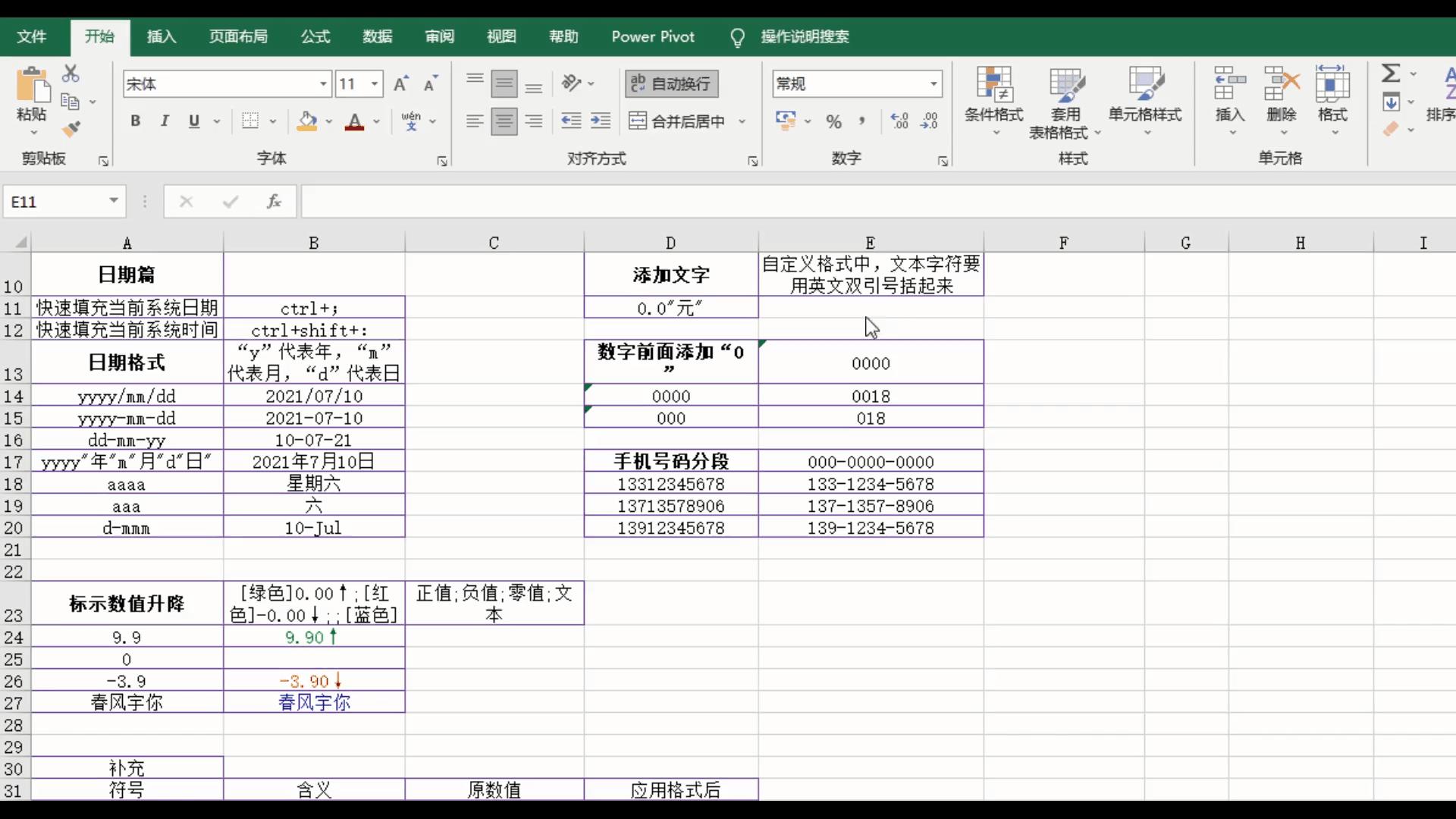The width and height of the screenshot is (1456, 819).
Task: Select cell B14 containing 2021/07/10
Action: (x=313, y=395)
